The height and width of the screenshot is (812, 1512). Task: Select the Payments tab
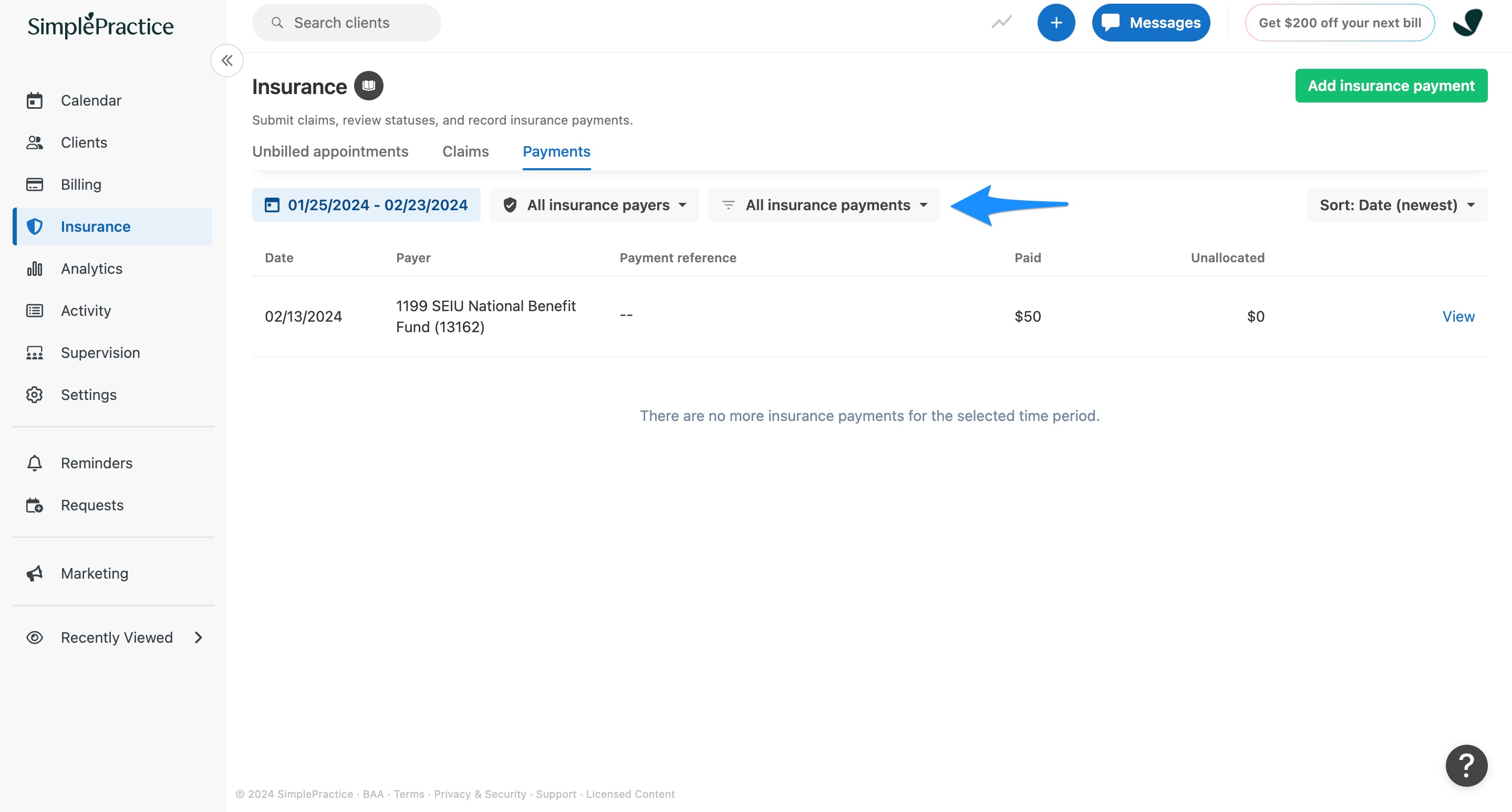(x=556, y=151)
